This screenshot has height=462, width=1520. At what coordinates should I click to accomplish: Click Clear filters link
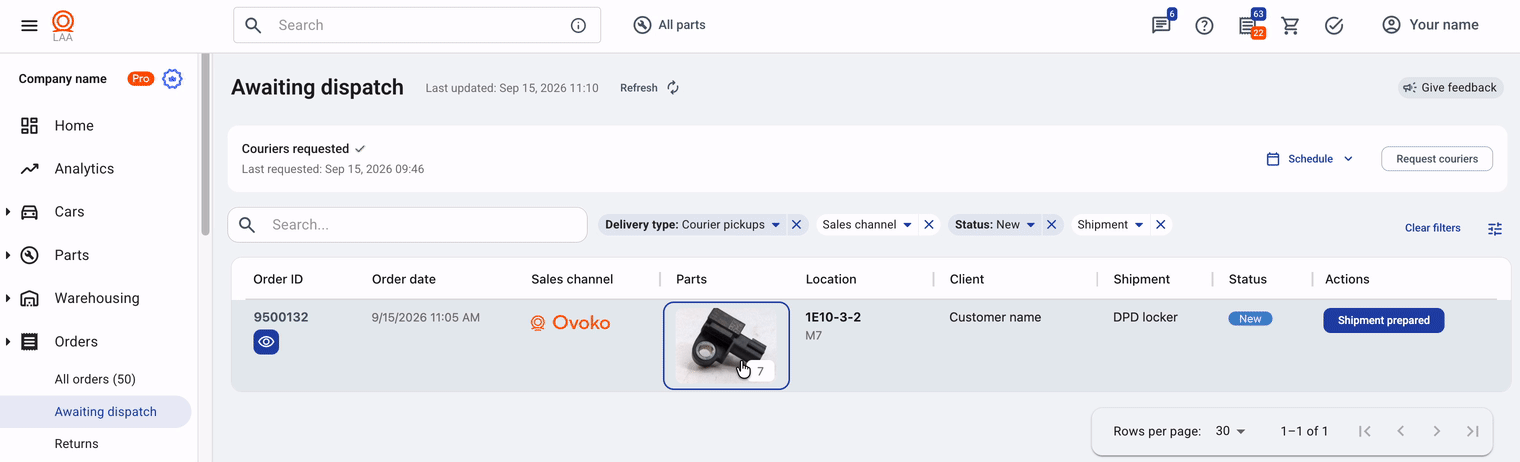[1432, 228]
